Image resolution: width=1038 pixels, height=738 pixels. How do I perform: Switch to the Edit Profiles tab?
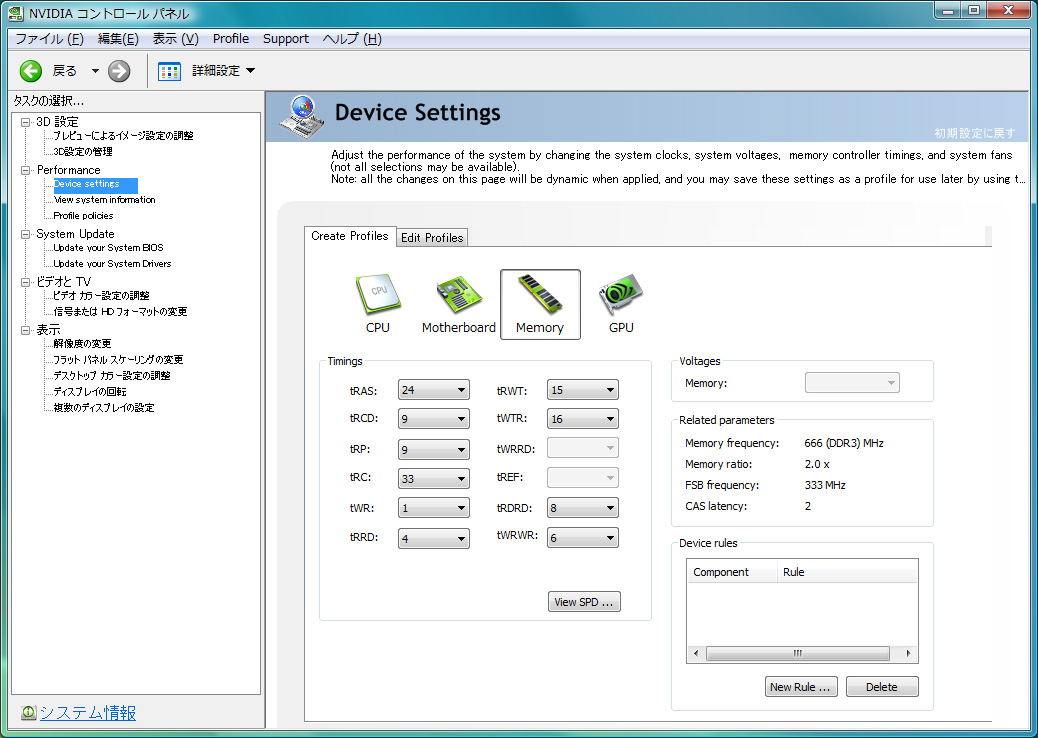[432, 238]
